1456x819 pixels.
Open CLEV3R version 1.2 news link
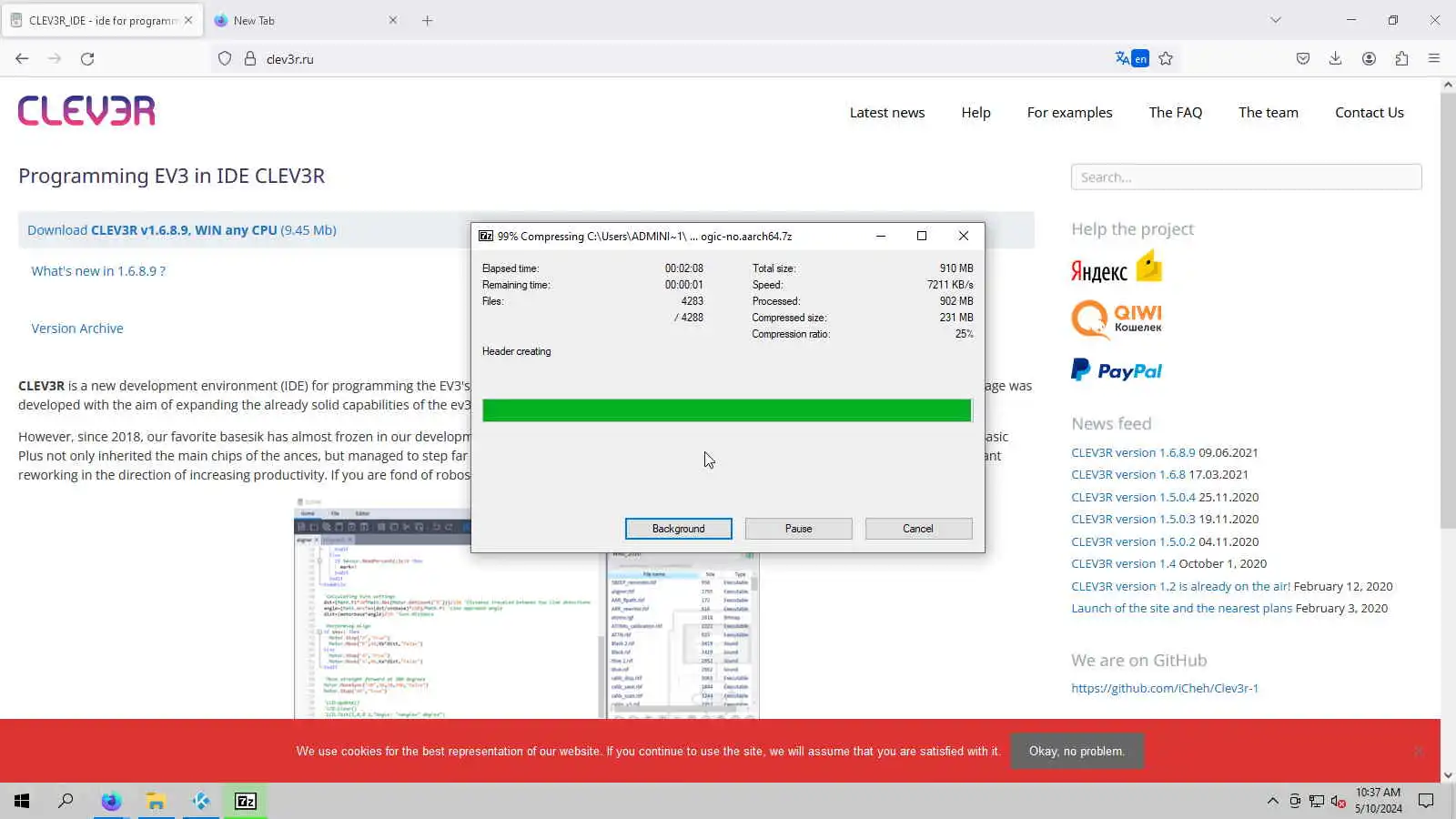[1180, 586]
